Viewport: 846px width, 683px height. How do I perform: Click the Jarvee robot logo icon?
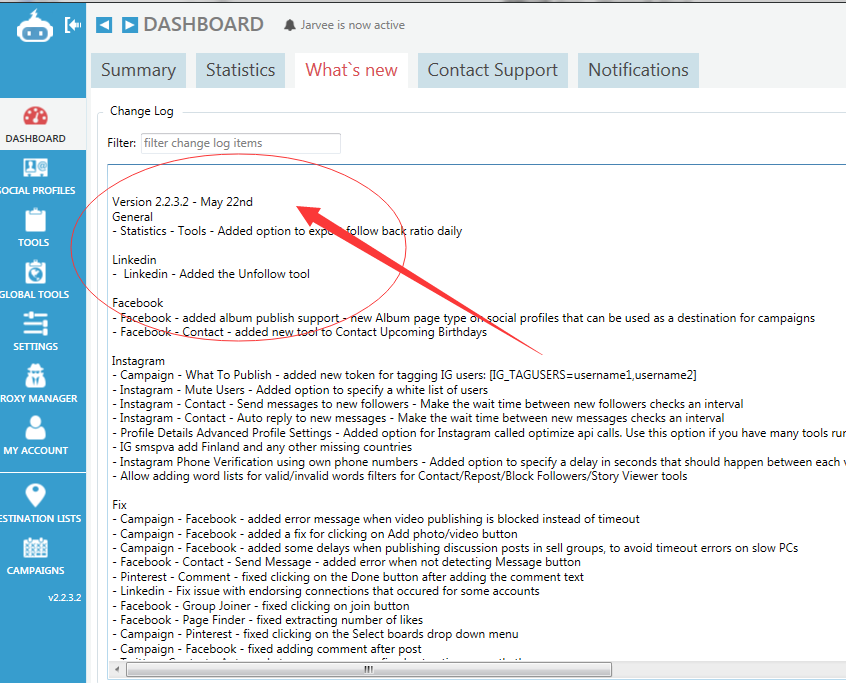35,26
